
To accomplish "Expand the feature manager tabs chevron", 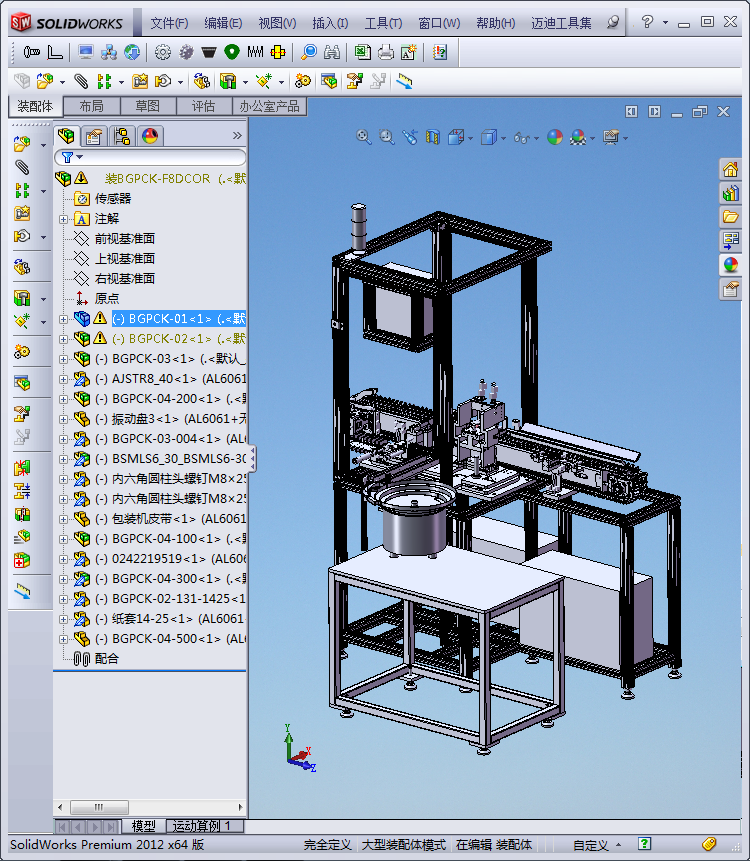I will point(237,135).
